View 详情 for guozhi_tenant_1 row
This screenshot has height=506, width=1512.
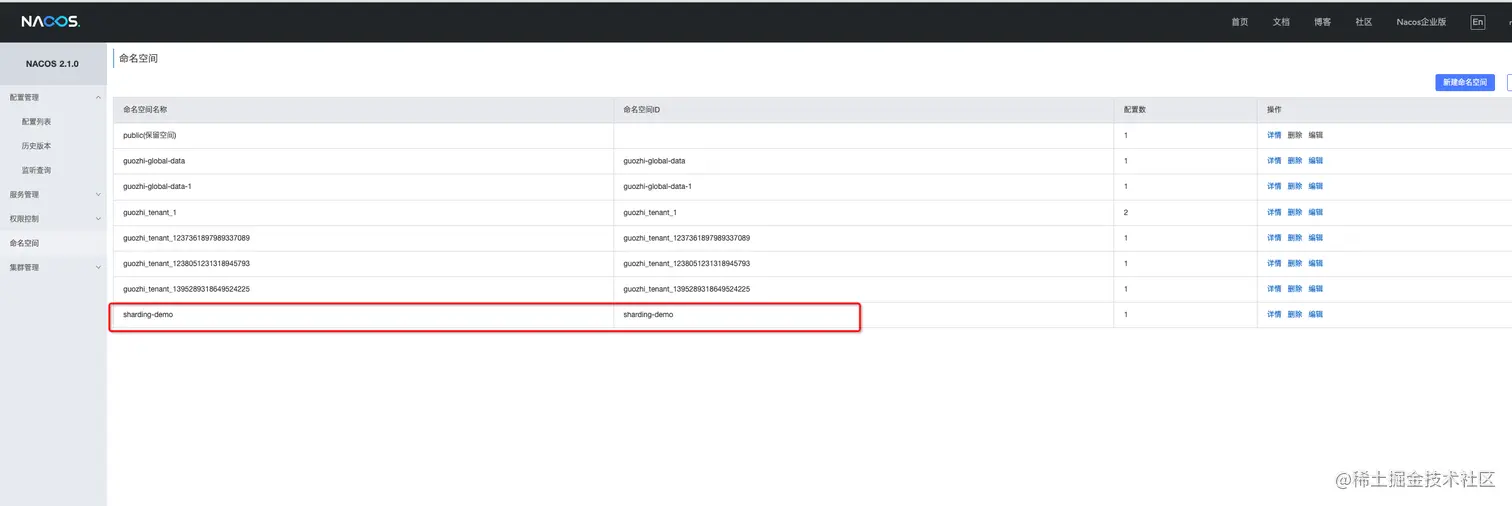coord(1274,212)
